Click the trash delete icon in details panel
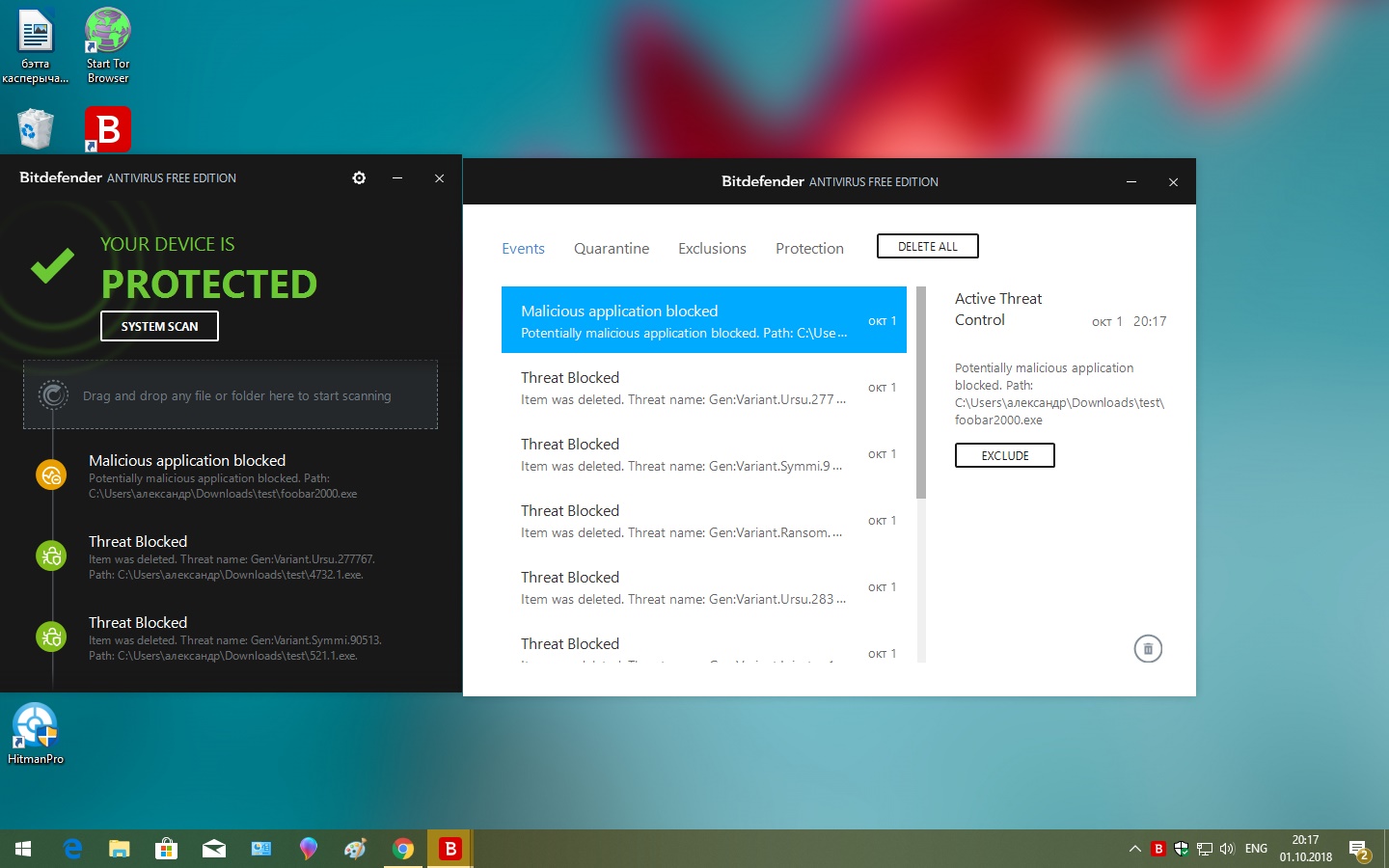Image resolution: width=1389 pixels, height=868 pixels. [1147, 649]
